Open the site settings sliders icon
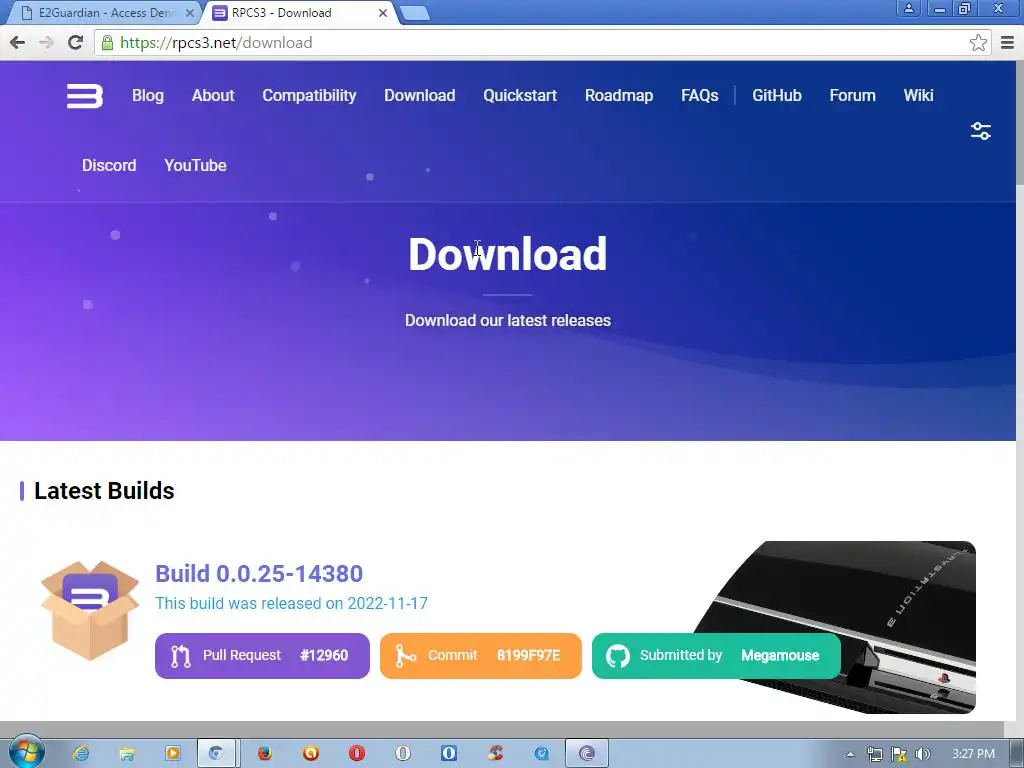This screenshot has width=1024, height=768. pyautogui.click(x=980, y=131)
